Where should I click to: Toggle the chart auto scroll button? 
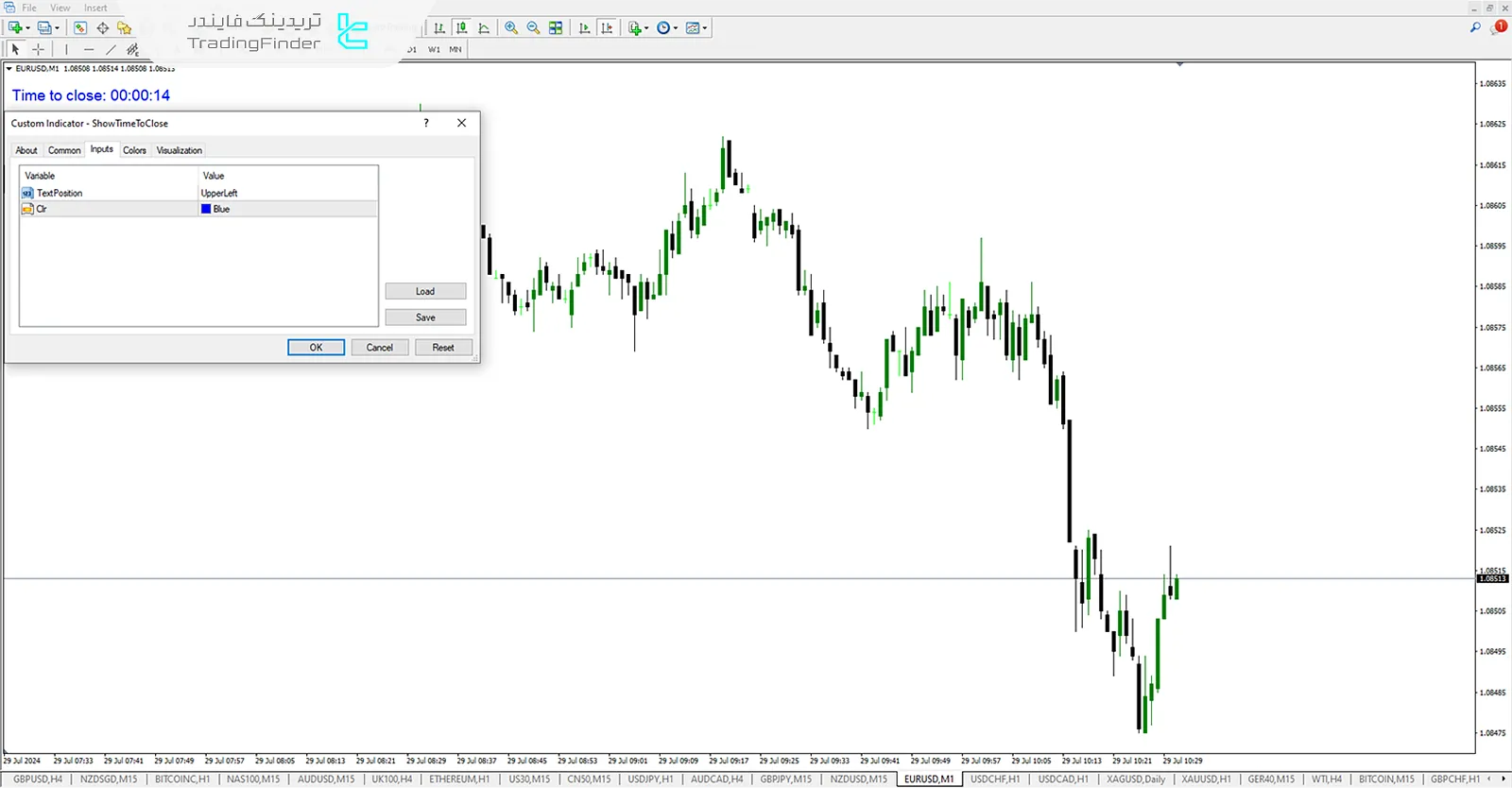click(x=584, y=28)
